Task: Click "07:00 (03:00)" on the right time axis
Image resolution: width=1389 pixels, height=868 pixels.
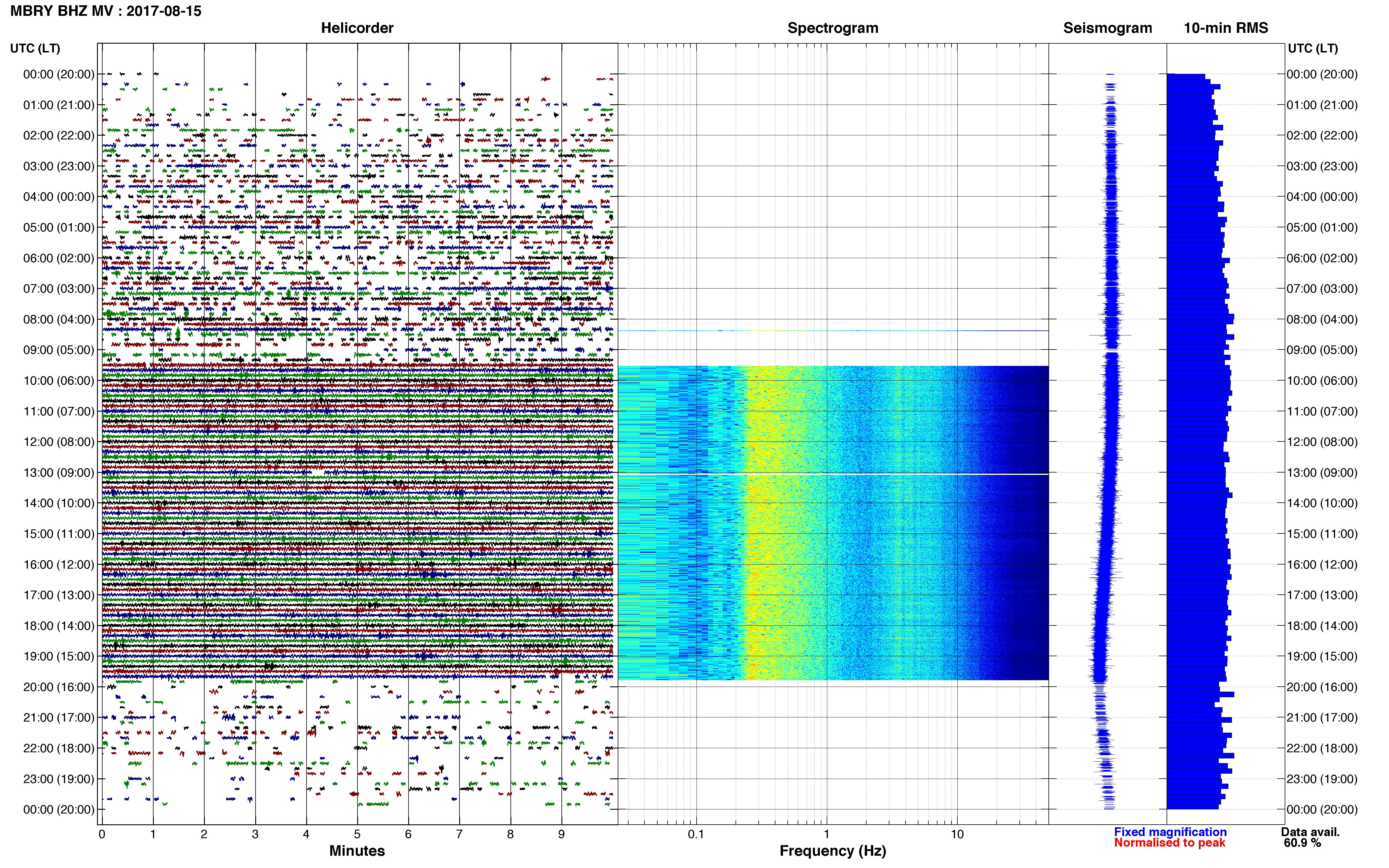Action: (1322, 289)
